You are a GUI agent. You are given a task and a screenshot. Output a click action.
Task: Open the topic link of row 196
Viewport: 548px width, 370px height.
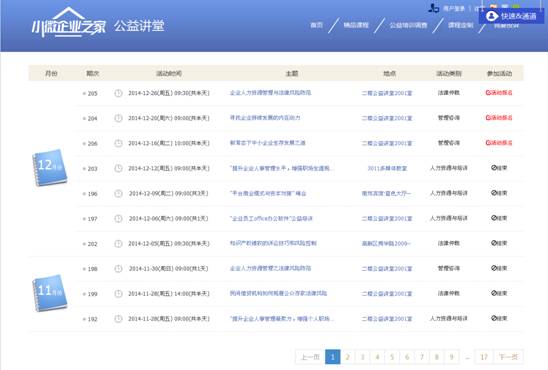(268, 193)
